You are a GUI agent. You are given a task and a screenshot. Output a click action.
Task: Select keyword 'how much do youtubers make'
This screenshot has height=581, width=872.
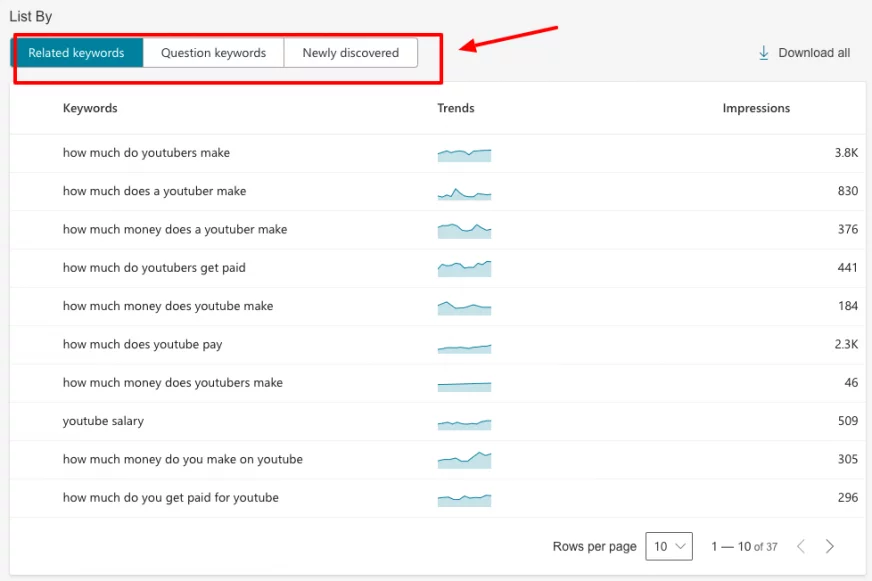146,153
